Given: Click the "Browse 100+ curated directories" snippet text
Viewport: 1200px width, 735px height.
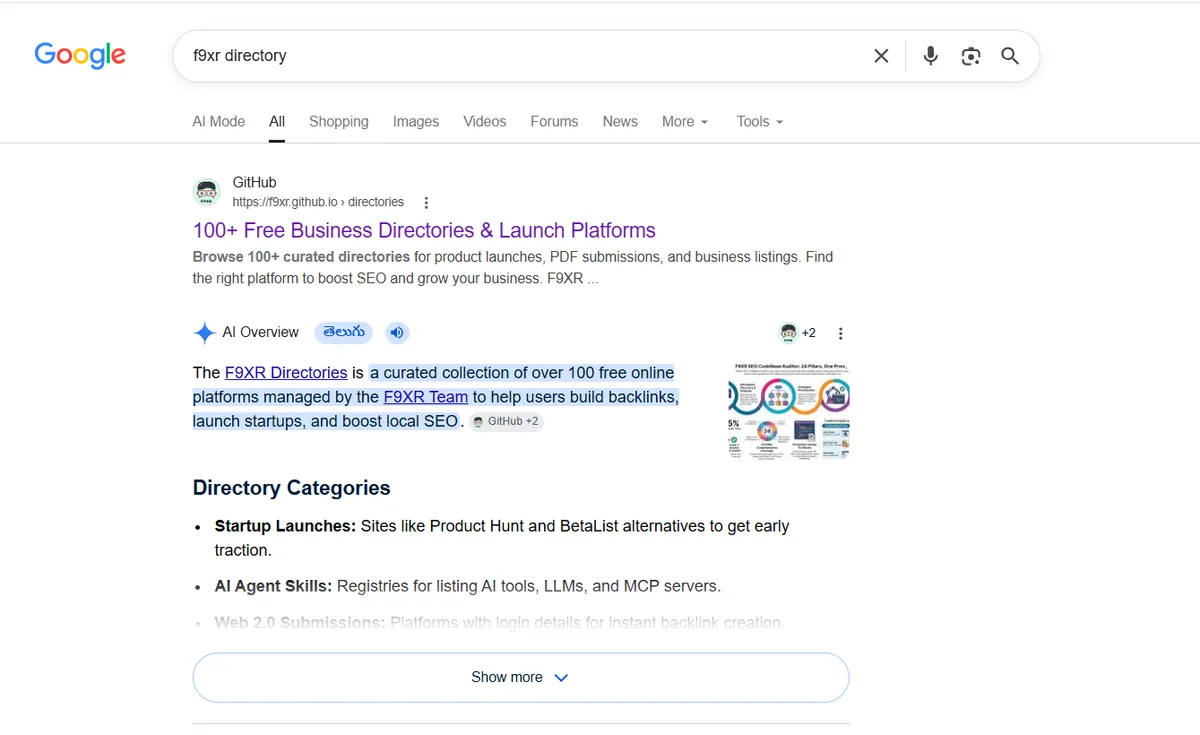Looking at the screenshot, I should 302,256.
